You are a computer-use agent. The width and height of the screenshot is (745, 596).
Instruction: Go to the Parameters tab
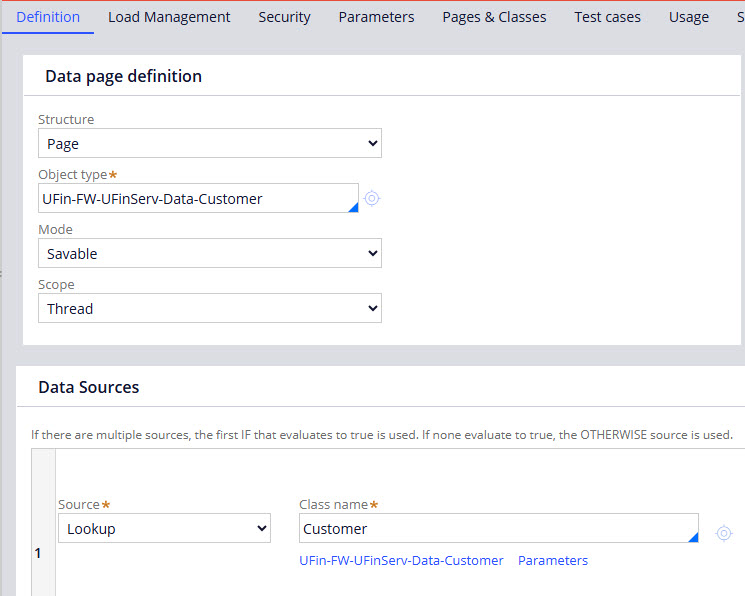click(376, 17)
